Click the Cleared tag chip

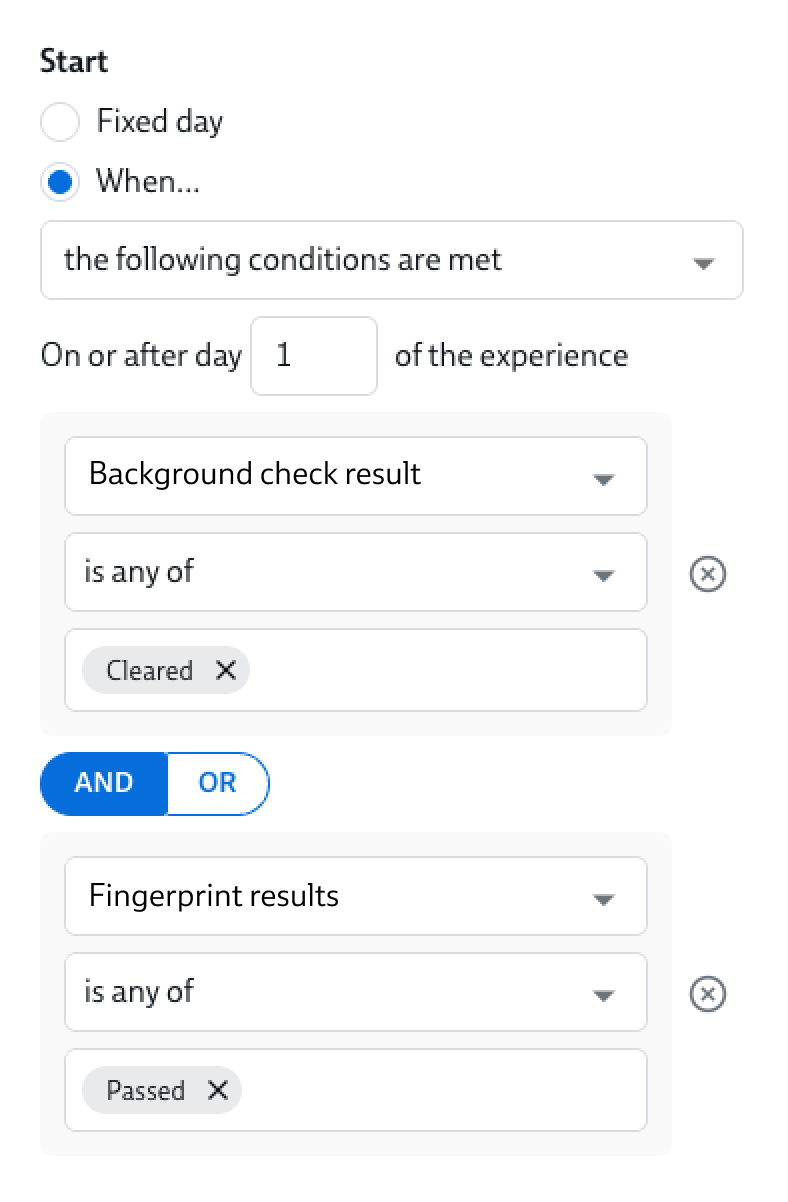(149, 670)
